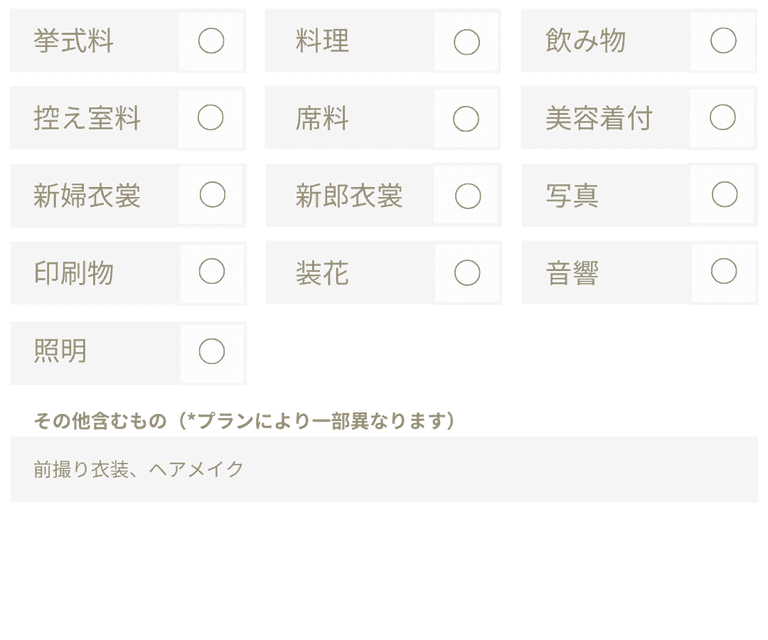Toggle the 新婦衣裳 circle
The image size is (768, 640).
[212, 195]
